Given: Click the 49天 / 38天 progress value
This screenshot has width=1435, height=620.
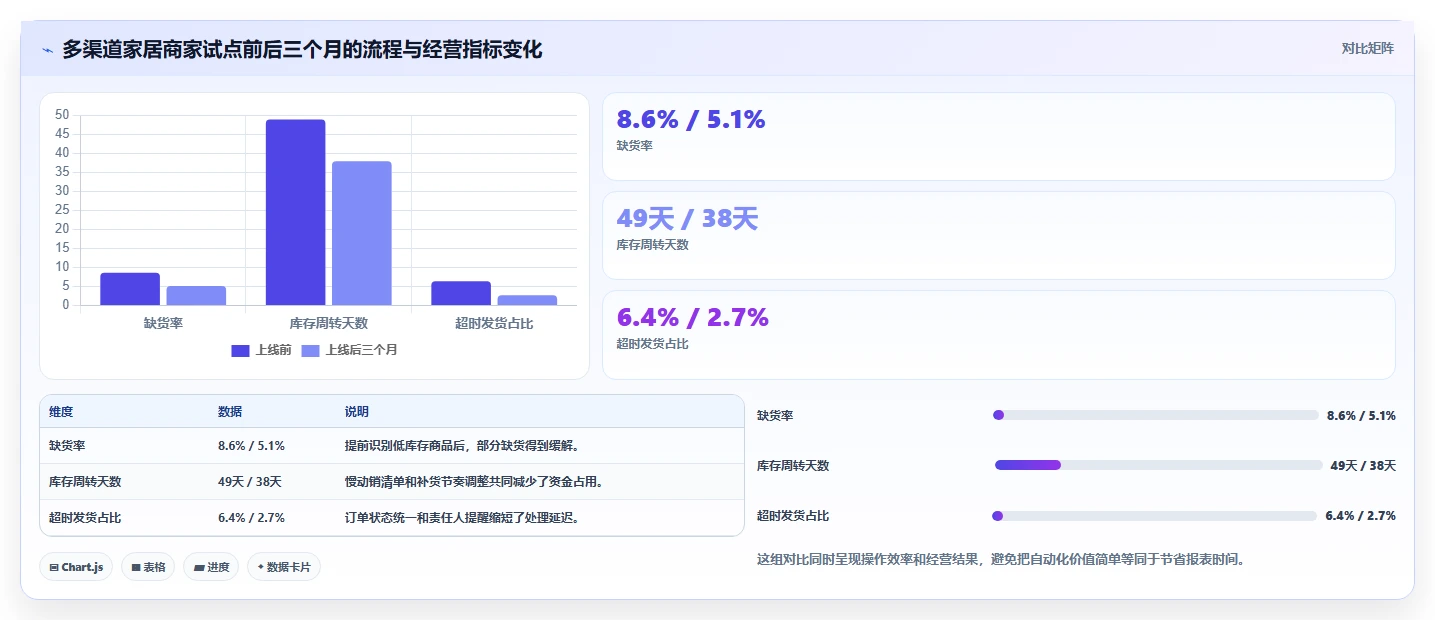Looking at the screenshot, I should [x=1363, y=466].
